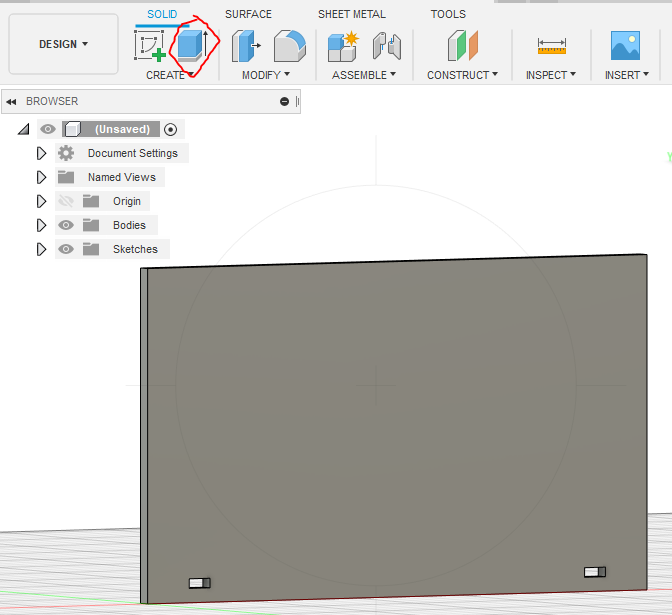The width and height of the screenshot is (672, 615).
Task: Select the Joint tool icon
Action: click(387, 45)
